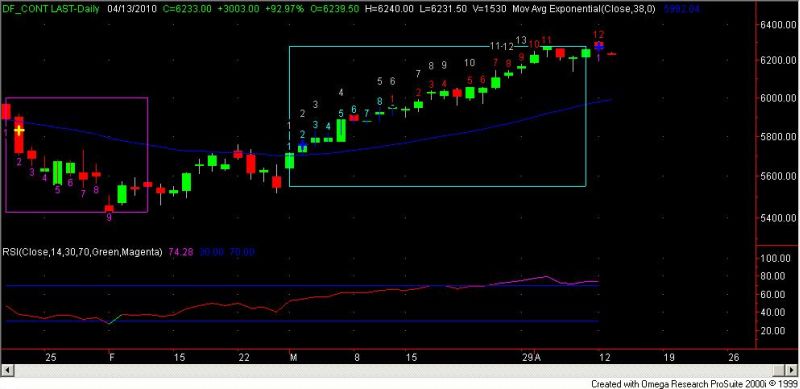Screen dimensions: 800x389
Task: Click the white count label 13 above box
Action: (x=521, y=40)
